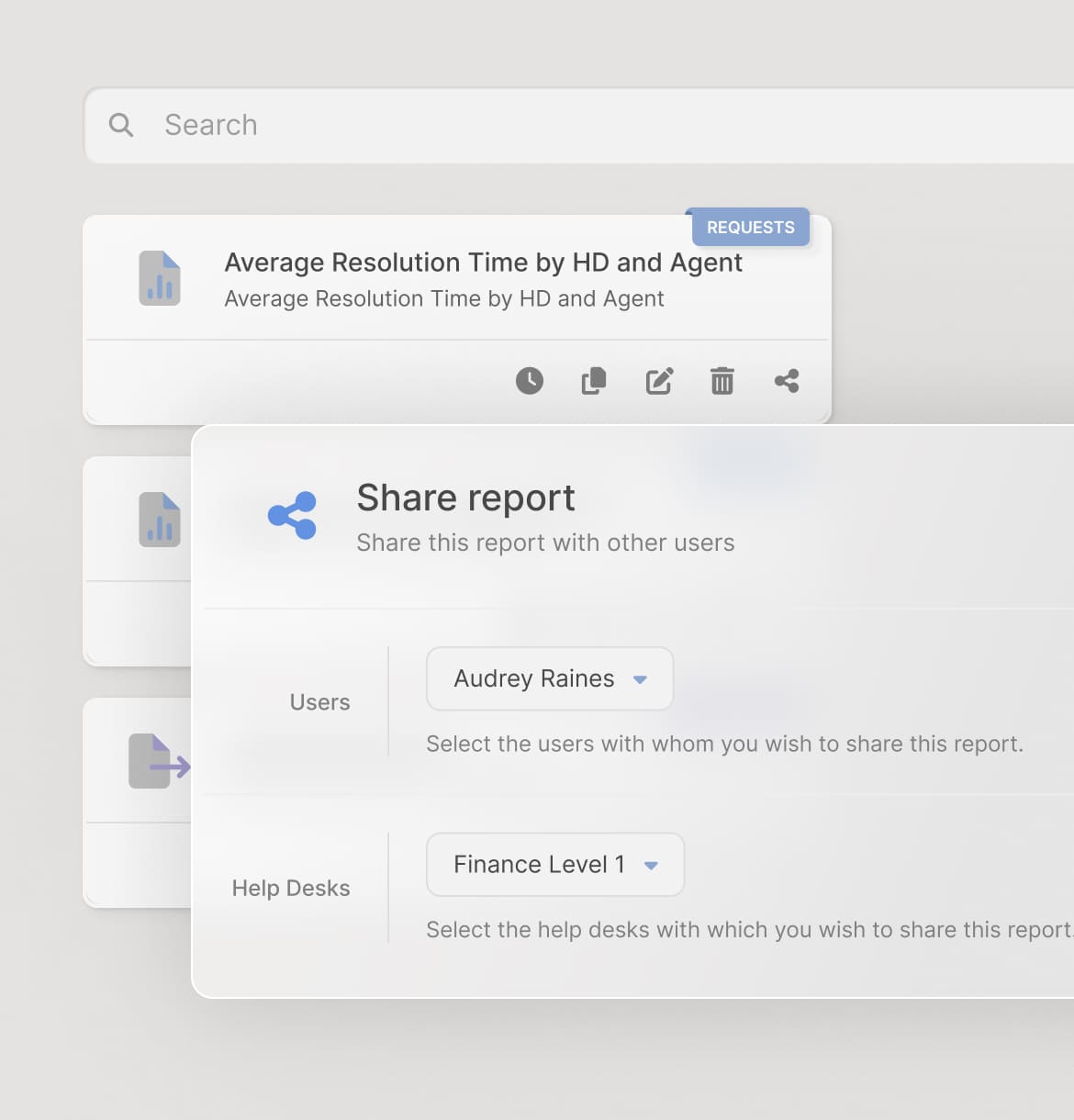Image resolution: width=1074 pixels, height=1120 pixels.
Task: Click the Users field label
Action: pos(319,702)
